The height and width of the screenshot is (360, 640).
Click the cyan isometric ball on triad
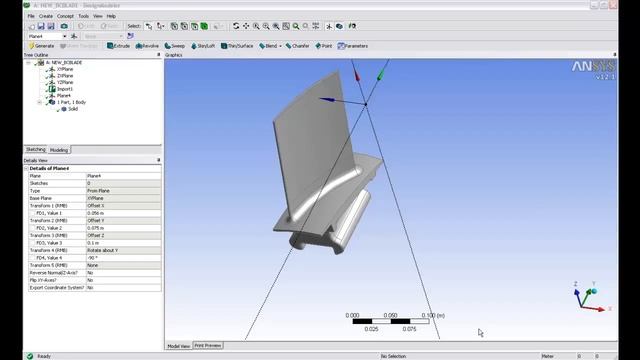pos(594,291)
